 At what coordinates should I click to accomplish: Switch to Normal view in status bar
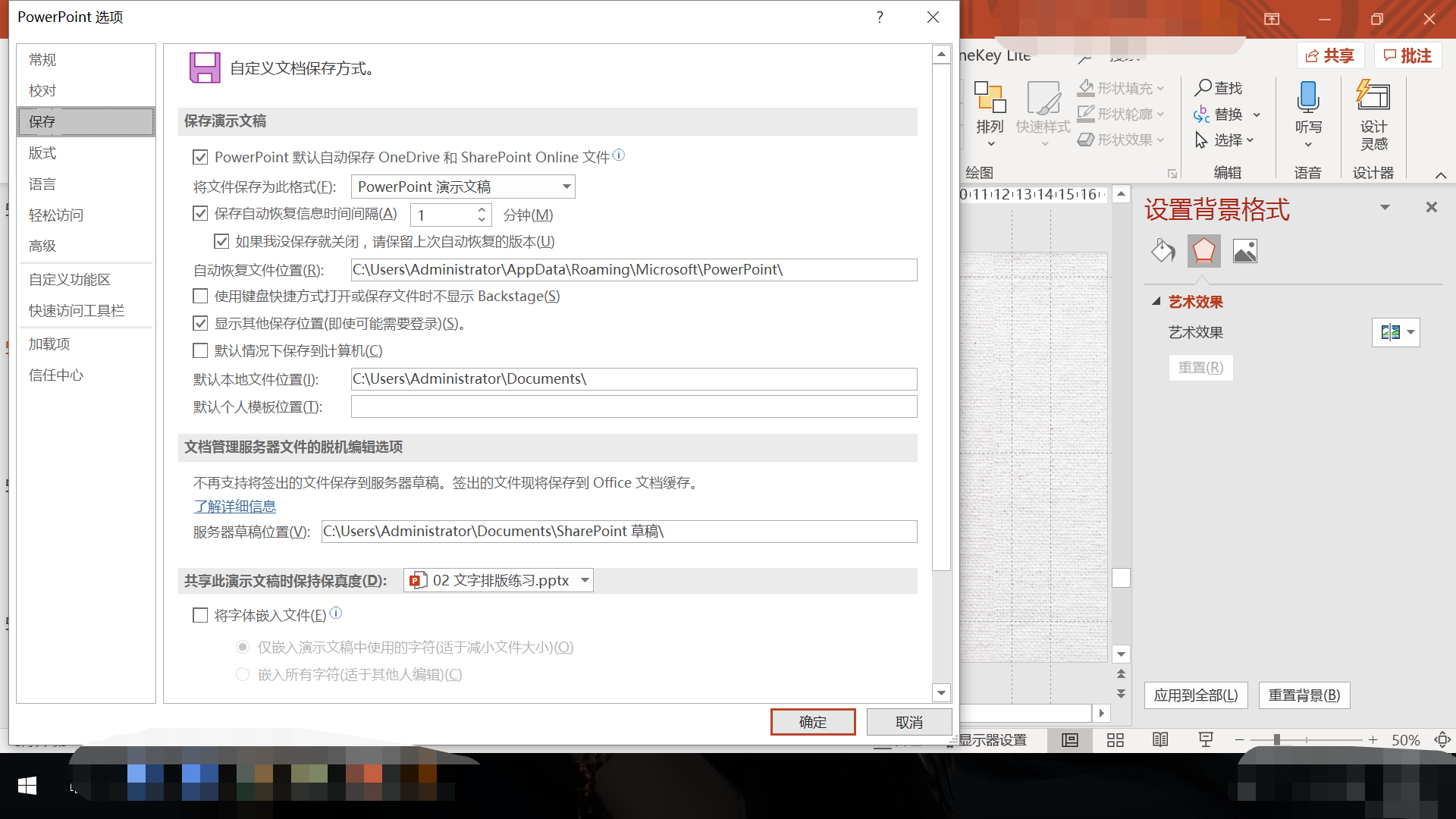(1070, 740)
